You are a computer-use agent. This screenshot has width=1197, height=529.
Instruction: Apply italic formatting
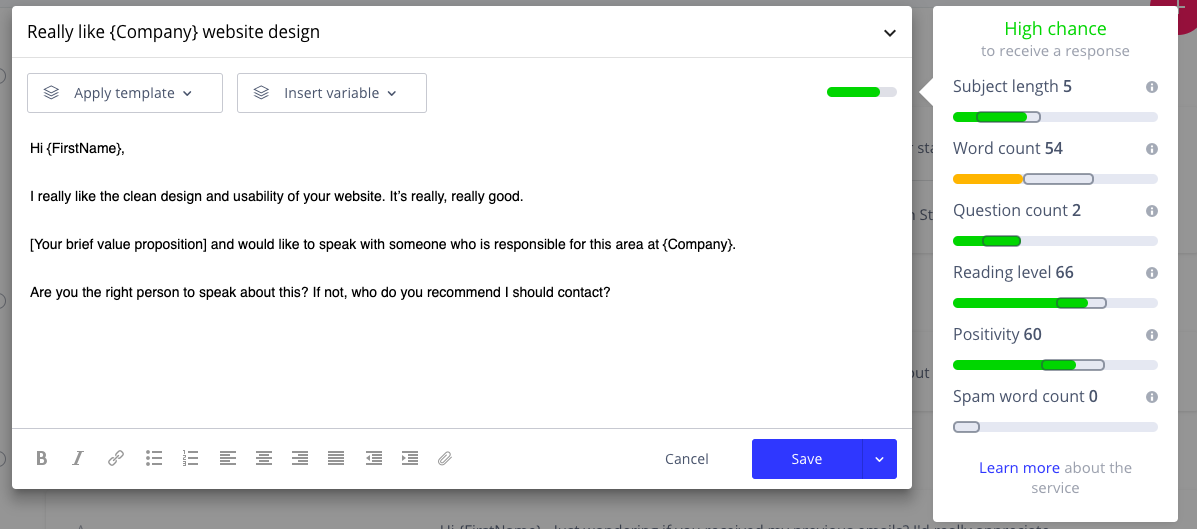[x=78, y=459]
